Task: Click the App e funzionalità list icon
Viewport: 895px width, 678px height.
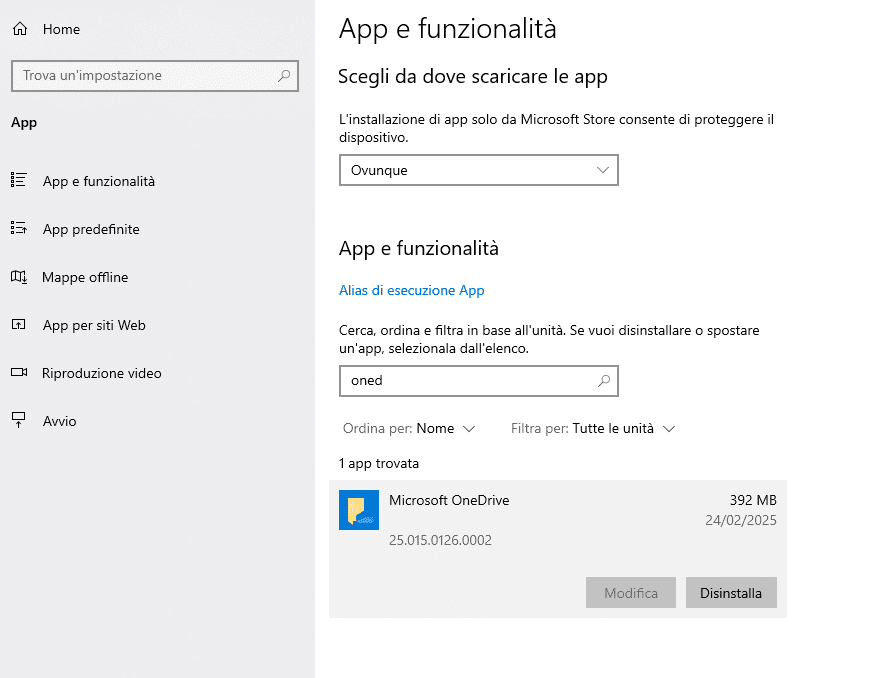Action: click(x=18, y=180)
